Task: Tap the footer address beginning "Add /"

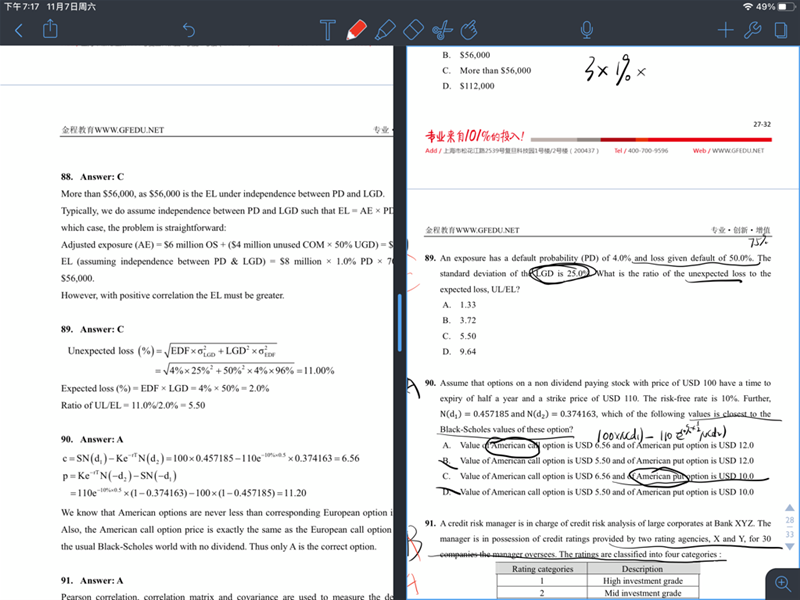Action: (512, 151)
